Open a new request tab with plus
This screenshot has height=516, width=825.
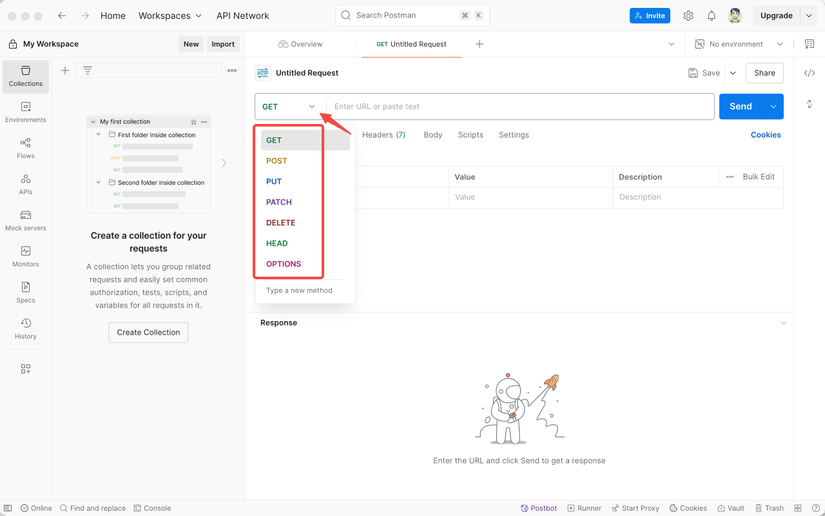click(x=479, y=44)
